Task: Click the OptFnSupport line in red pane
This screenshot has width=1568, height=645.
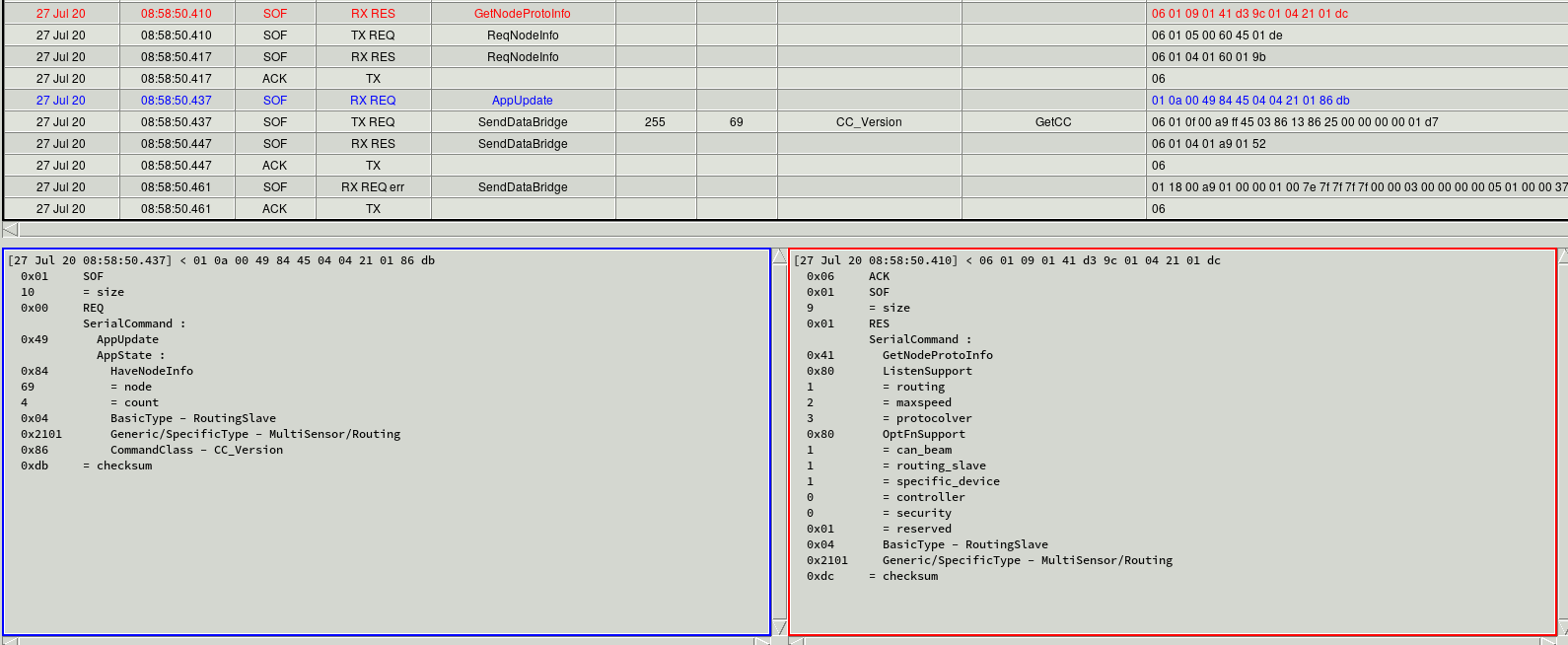Action: pyautogui.click(x=923, y=434)
